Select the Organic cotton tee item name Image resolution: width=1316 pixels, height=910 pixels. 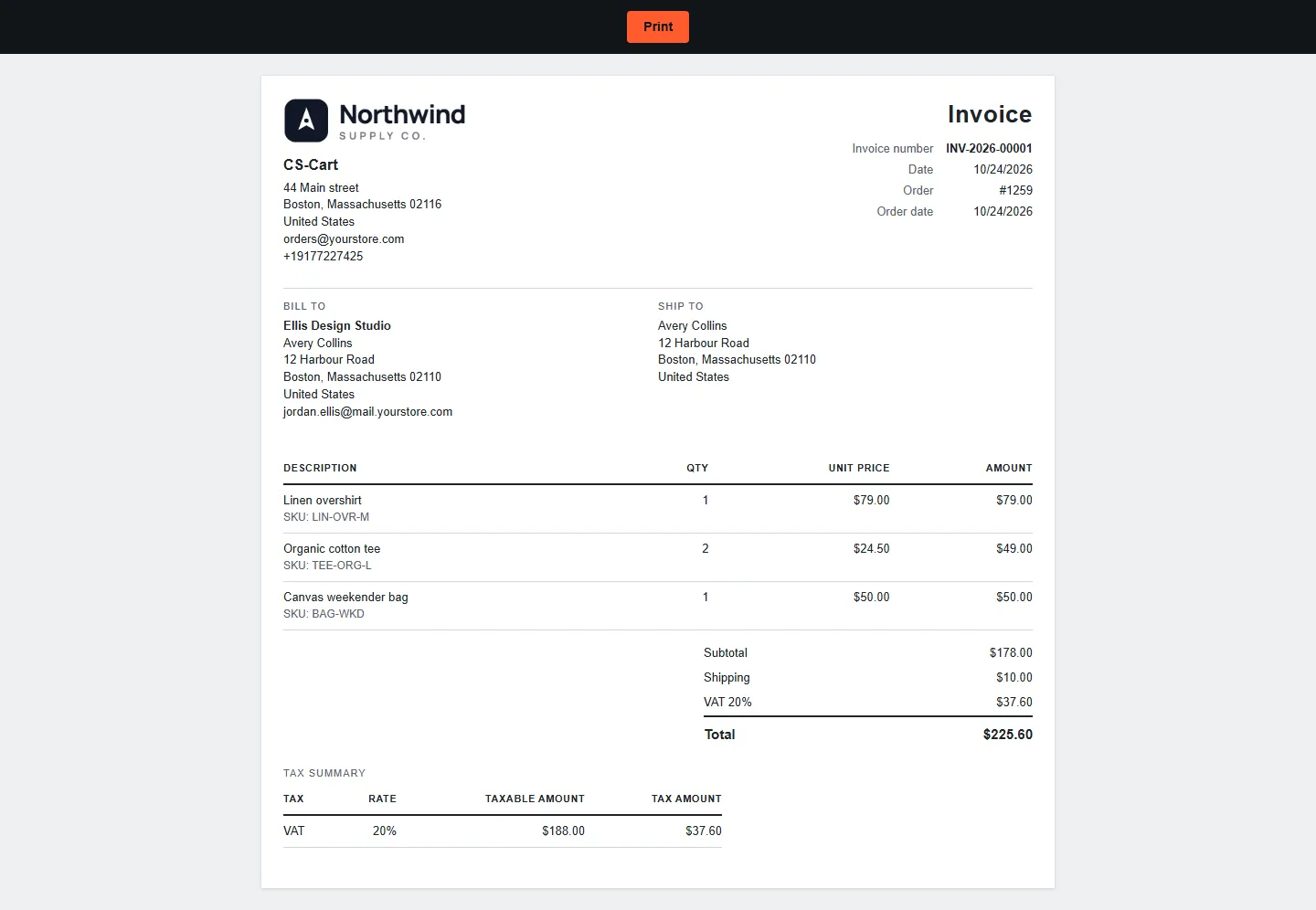click(332, 548)
